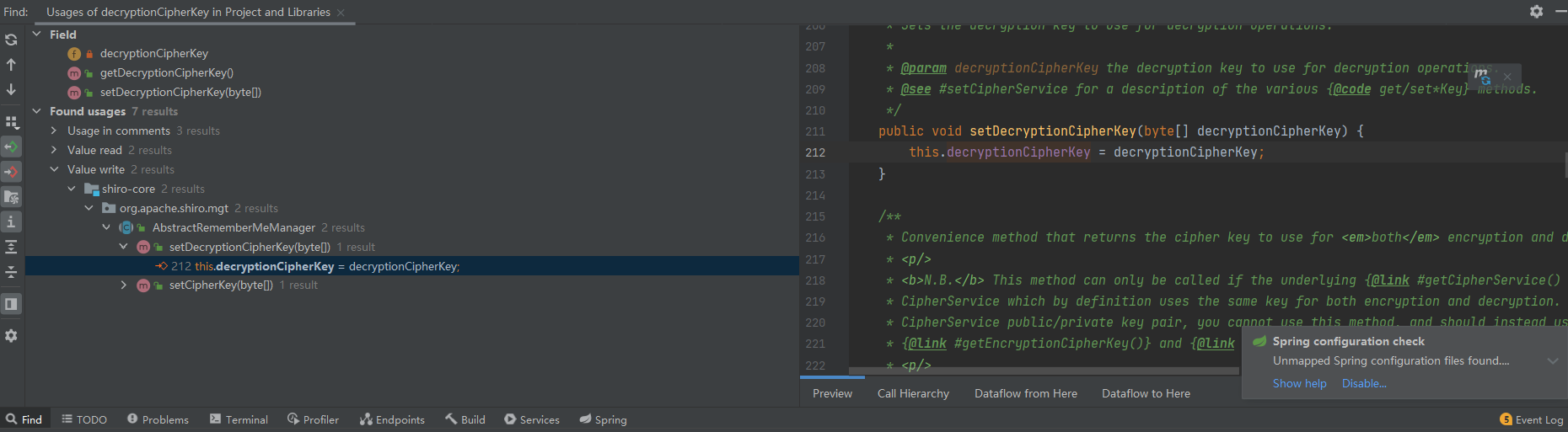
Task: Collapse AbstractRememberMeManager class node
Action: pyautogui.click(x=106, y=227)
